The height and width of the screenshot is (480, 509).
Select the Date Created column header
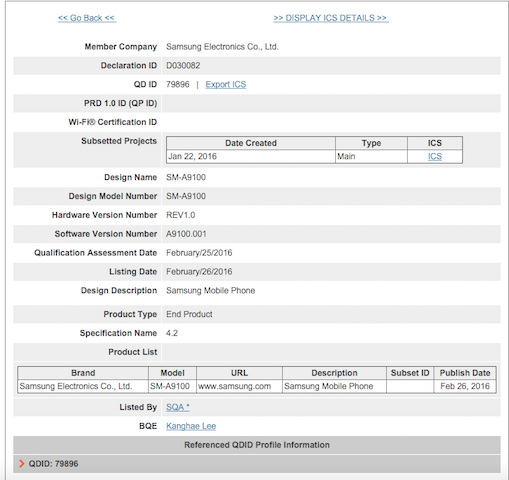tap(251, 143)
